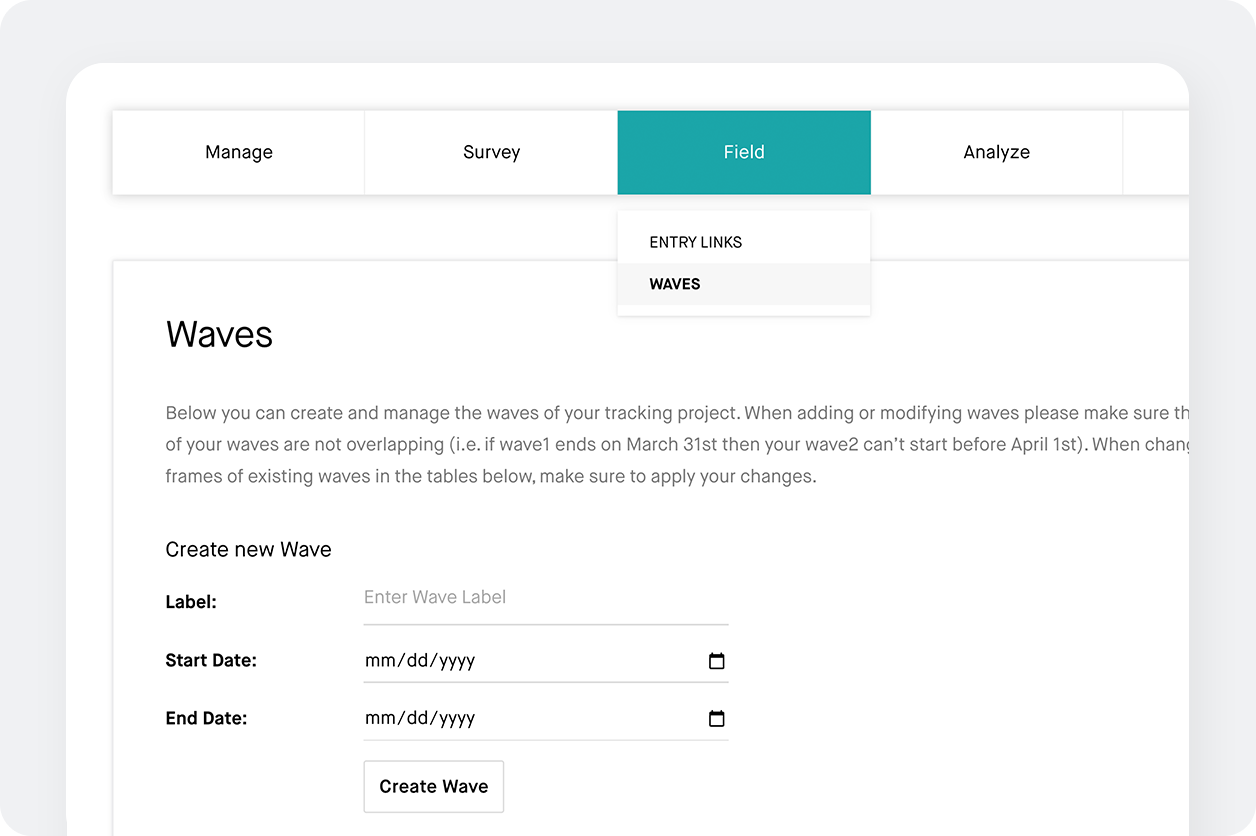Select the year segment of Start Date
Viewport: 1256px width, 836px height.
tap(455, 661)
